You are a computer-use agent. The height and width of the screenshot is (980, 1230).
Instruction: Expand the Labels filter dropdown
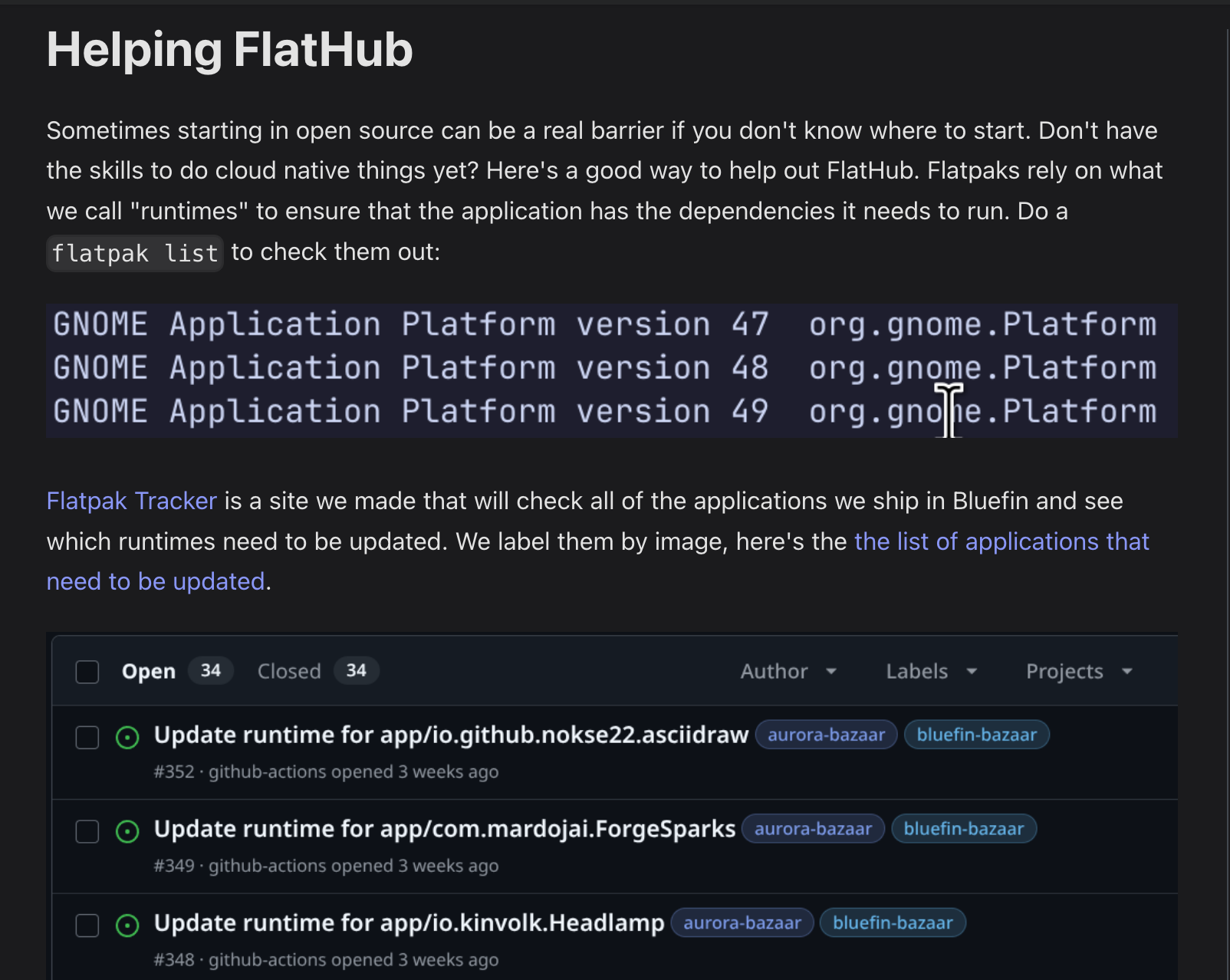[931, 672]
